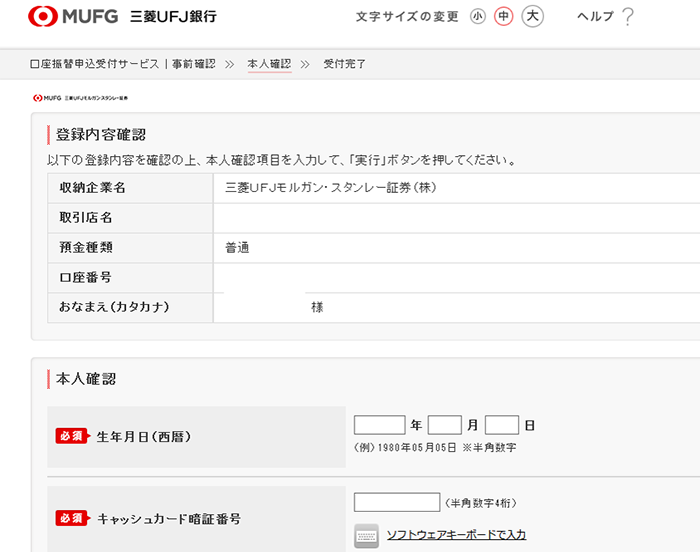
Task: Click the 生年月日(西暦) field label
Action: (x=144, y=436)
